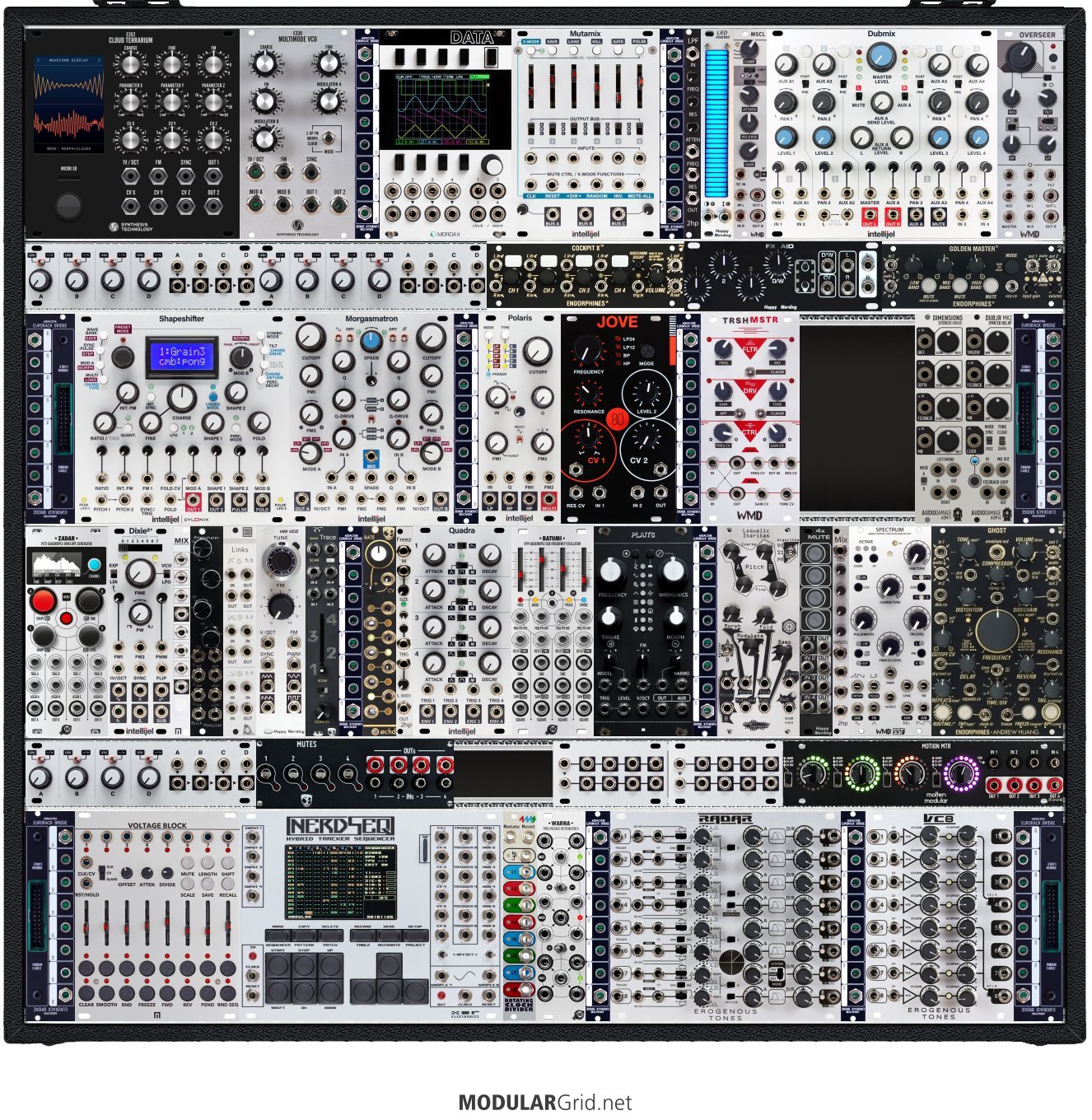Click the Plaits Harmonics knob
This screenshot has width=1092, height=1120.
tap(673, 570)
